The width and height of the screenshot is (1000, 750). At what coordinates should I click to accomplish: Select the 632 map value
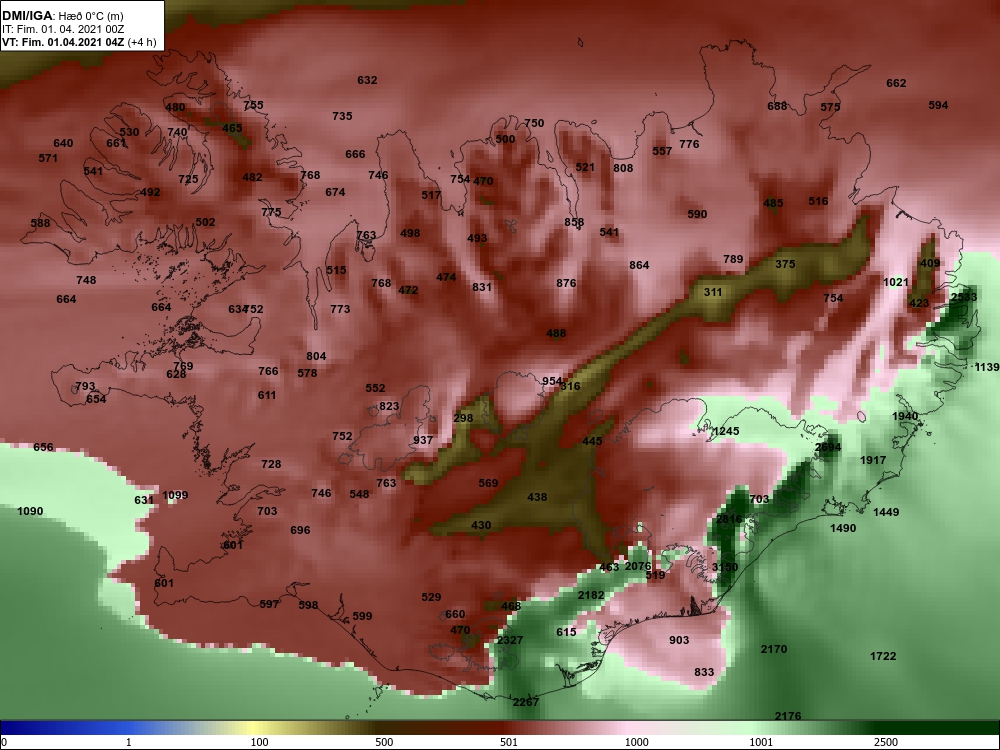click(367, 80)
